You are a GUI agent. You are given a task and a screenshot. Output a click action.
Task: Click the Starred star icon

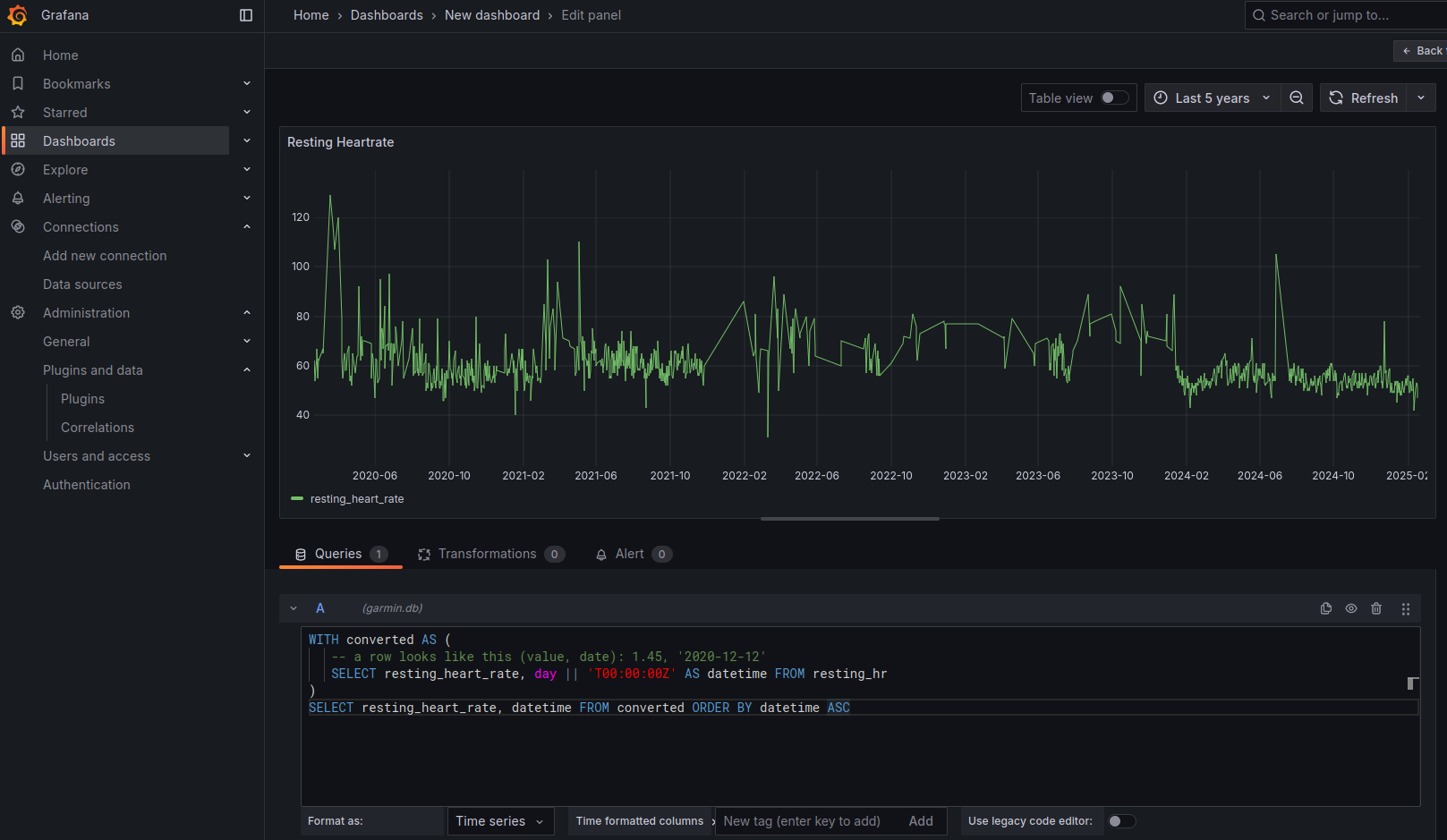(18, 113)
